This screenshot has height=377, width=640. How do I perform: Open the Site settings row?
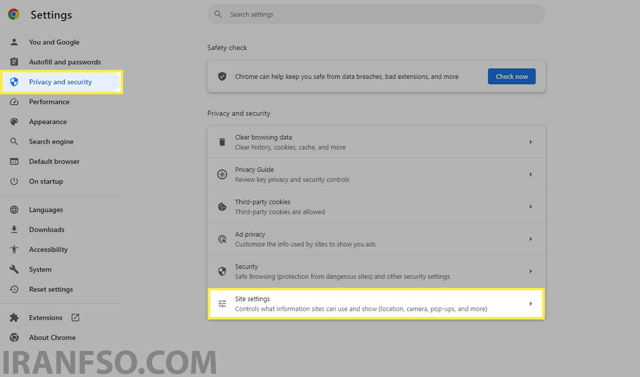(376, 304)
